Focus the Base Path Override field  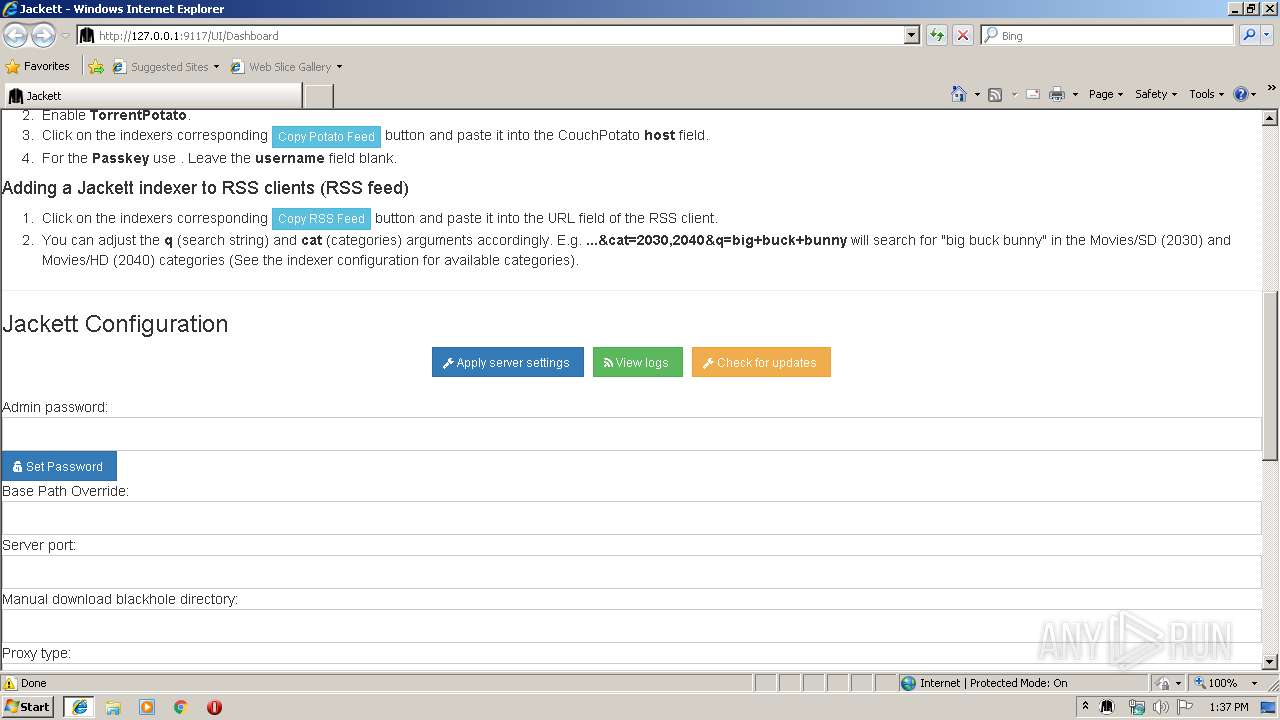click(632, 518)
